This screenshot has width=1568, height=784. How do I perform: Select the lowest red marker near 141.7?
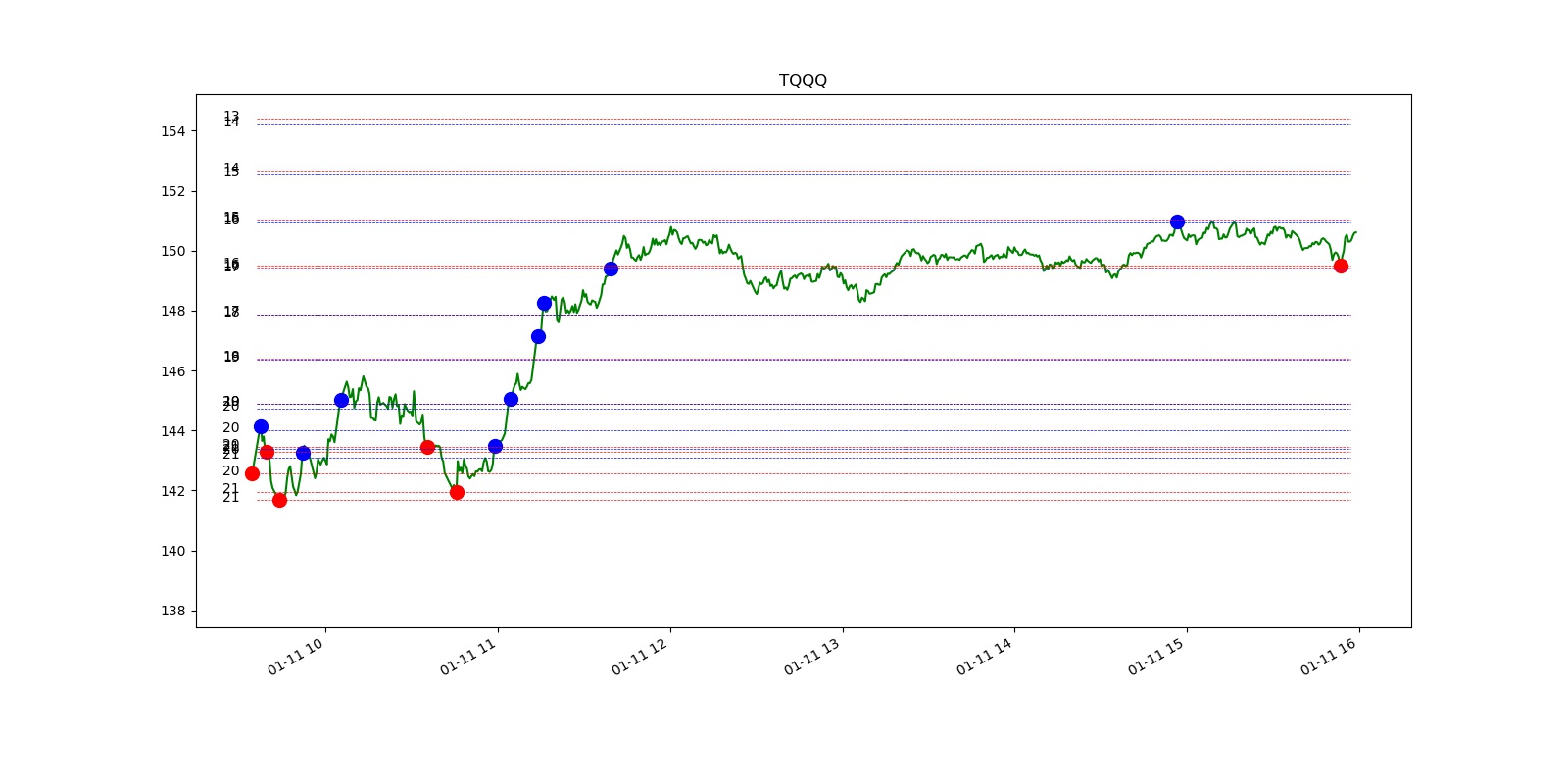(279, 500)
